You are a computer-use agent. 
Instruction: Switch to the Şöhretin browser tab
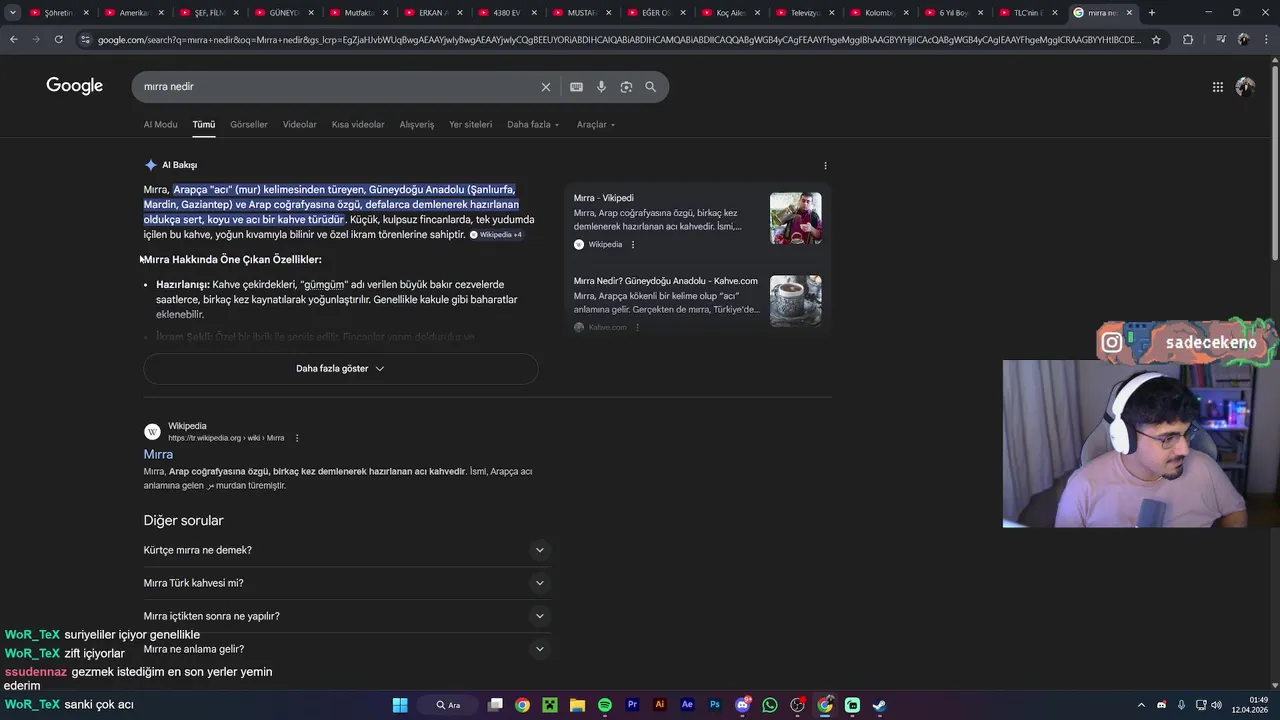[x=60, y=13]
